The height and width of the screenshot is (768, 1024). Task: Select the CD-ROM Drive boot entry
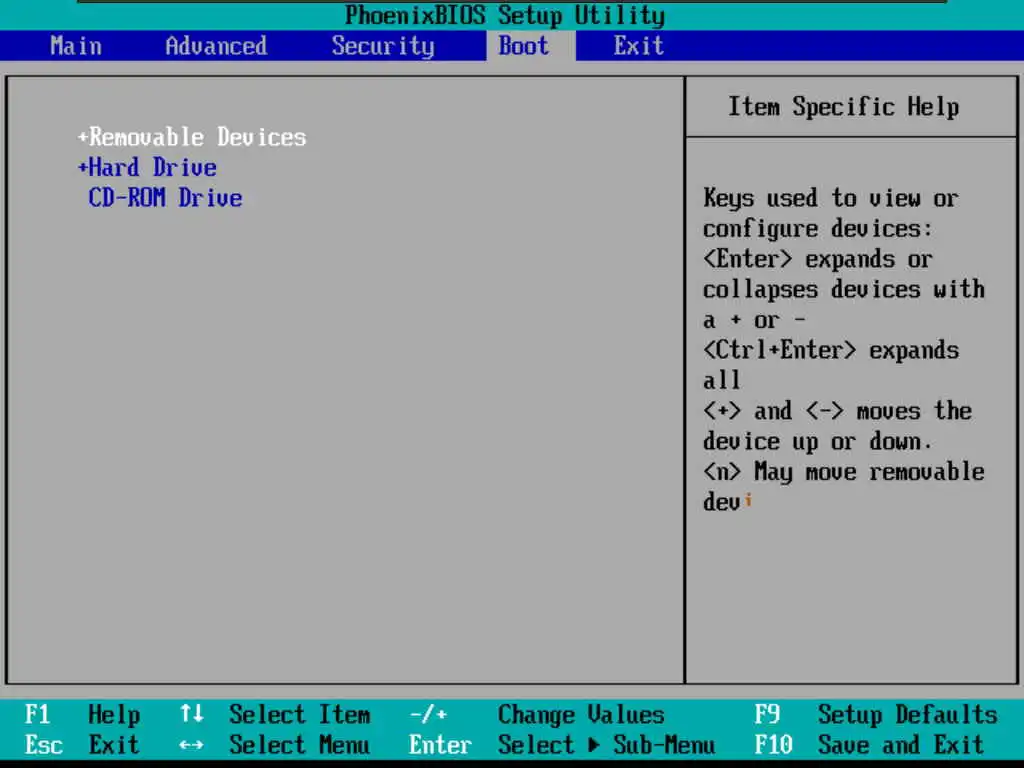pos(165,198)
